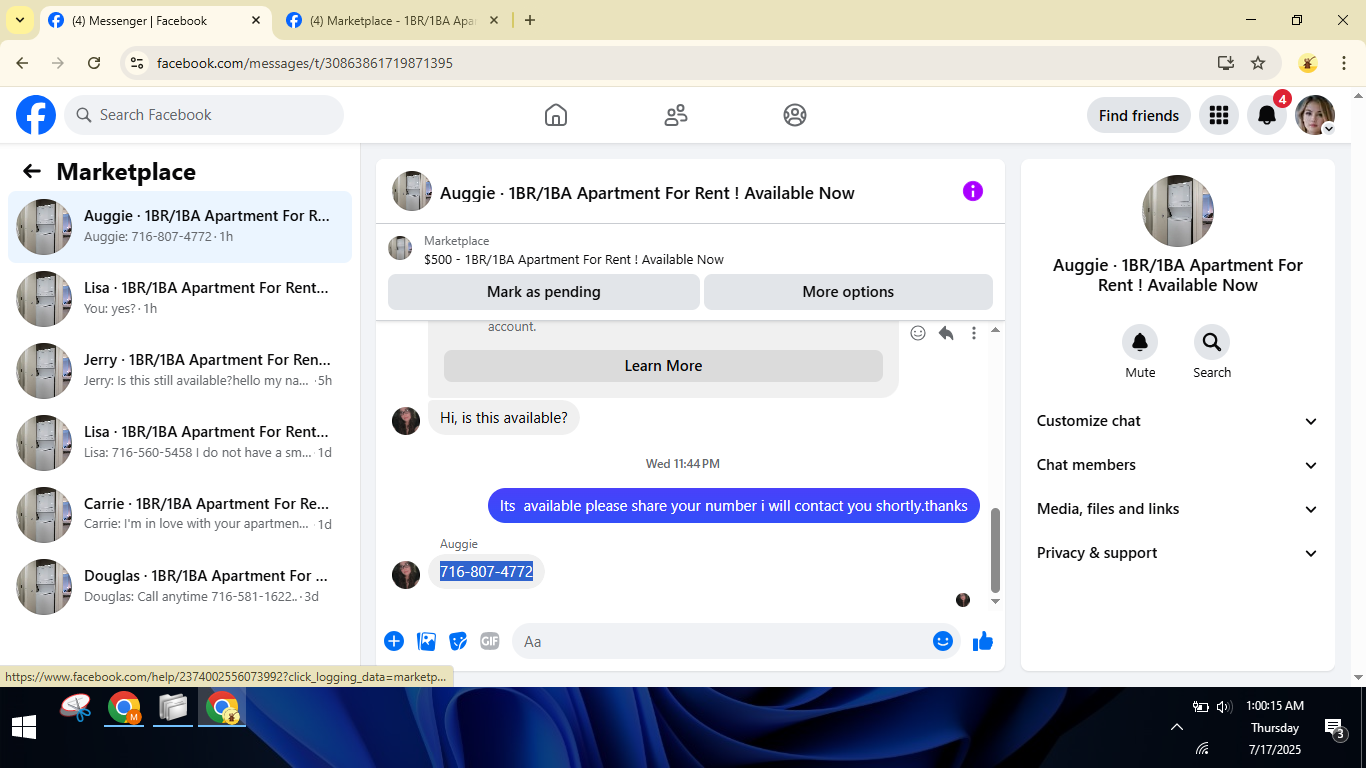Viewport: 1366px width, 768px height.
Task: Search in conversation using magnifier
Action: (x=1211, y=352)
